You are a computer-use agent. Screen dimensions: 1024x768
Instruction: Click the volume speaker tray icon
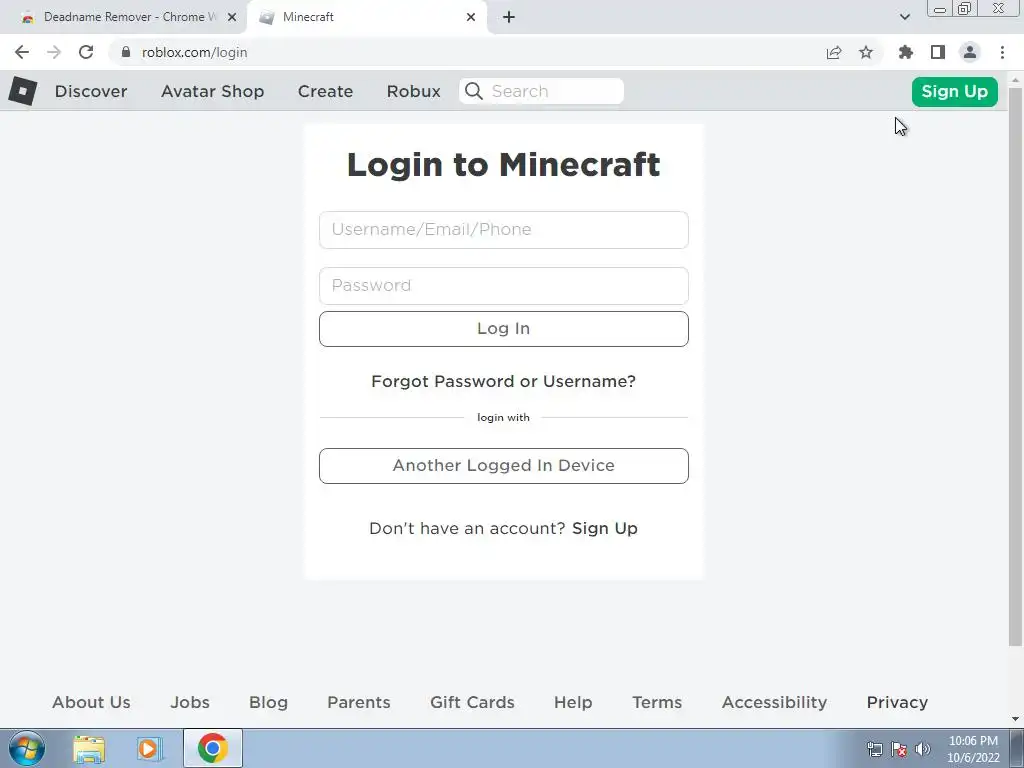click(923, 749)
